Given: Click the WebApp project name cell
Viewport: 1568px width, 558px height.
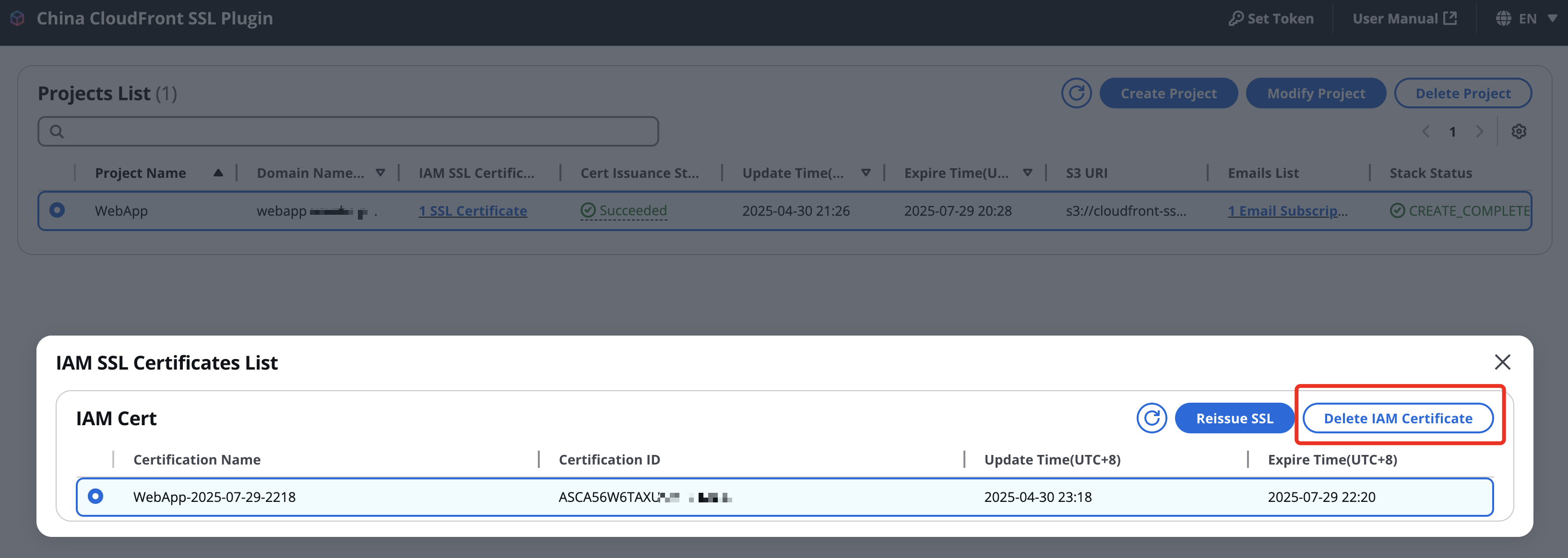Looking at the screenshot, I should click(x=121, y=211).
